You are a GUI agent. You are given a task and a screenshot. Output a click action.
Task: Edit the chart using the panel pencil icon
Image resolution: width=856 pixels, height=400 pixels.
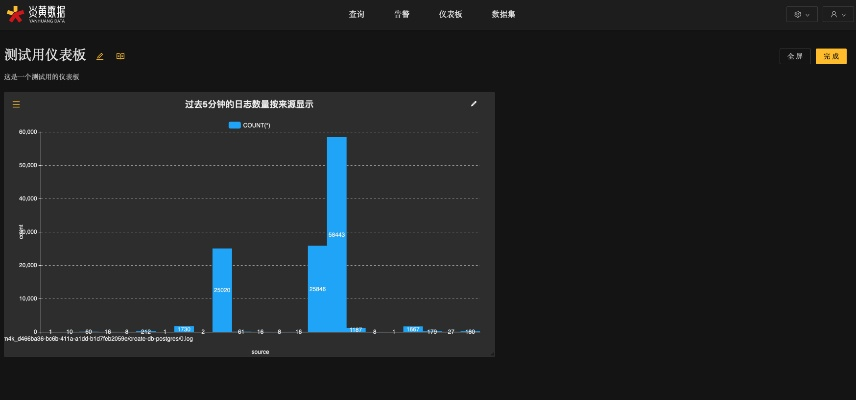[474, 103]
